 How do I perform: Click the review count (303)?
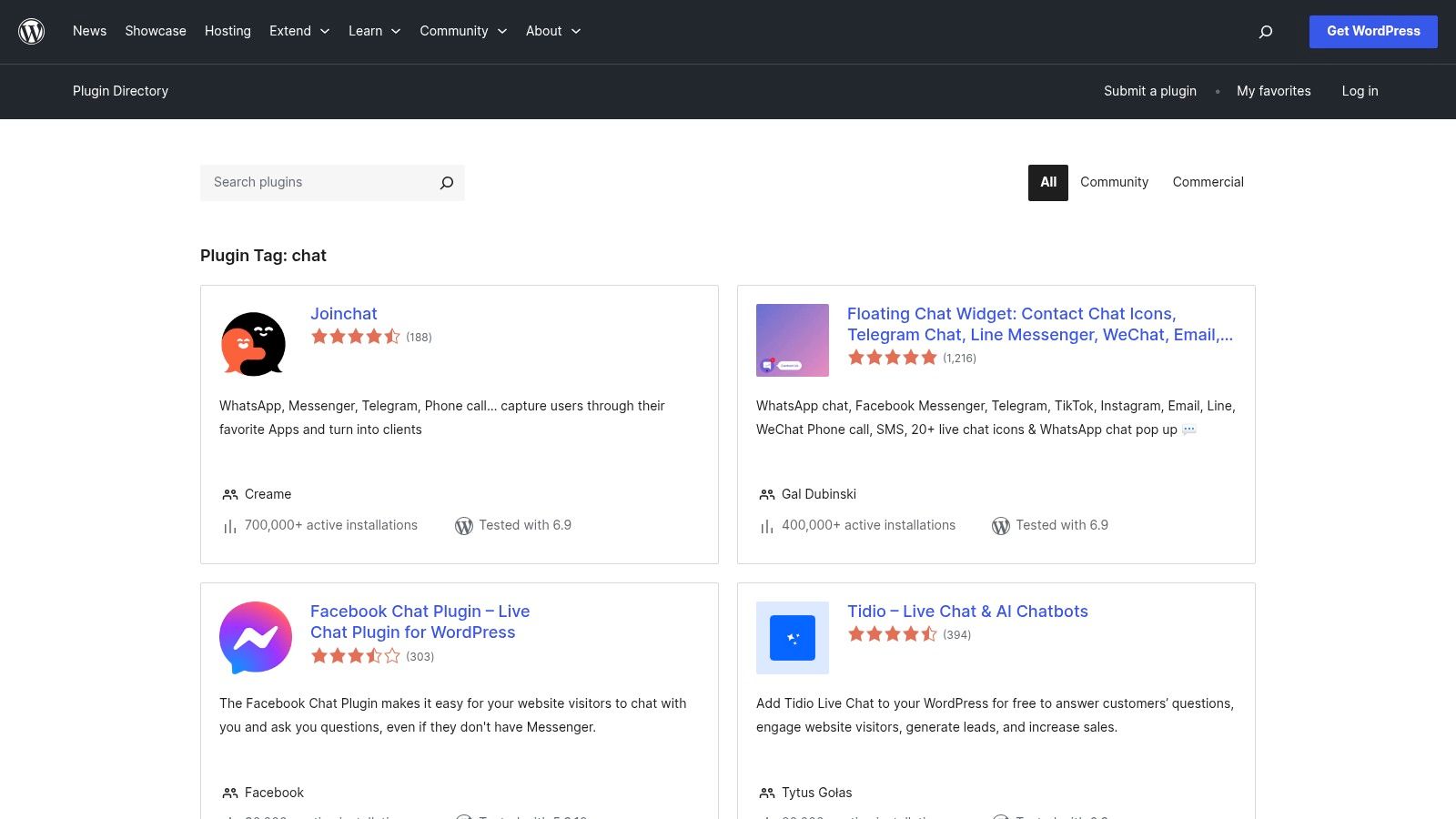420,657
